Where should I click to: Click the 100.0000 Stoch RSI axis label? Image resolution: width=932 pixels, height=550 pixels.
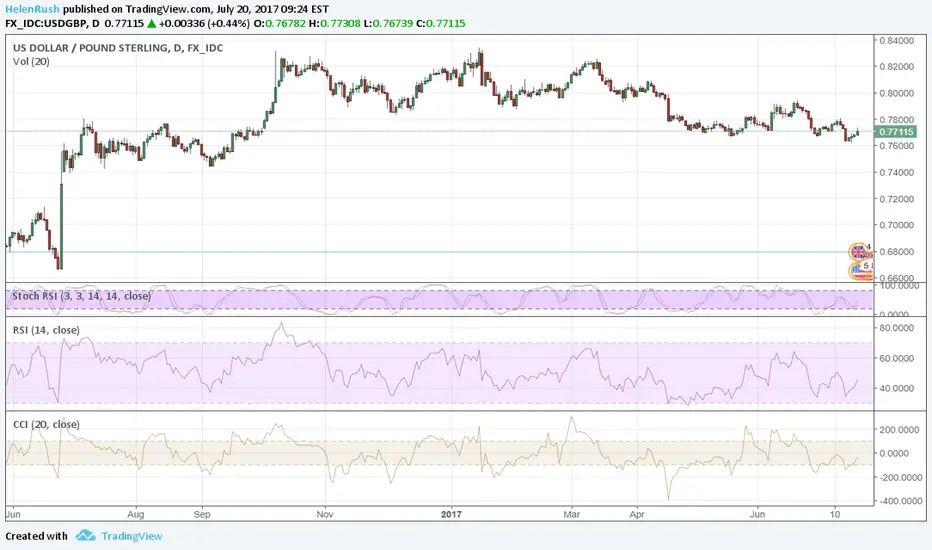[899, 286]
